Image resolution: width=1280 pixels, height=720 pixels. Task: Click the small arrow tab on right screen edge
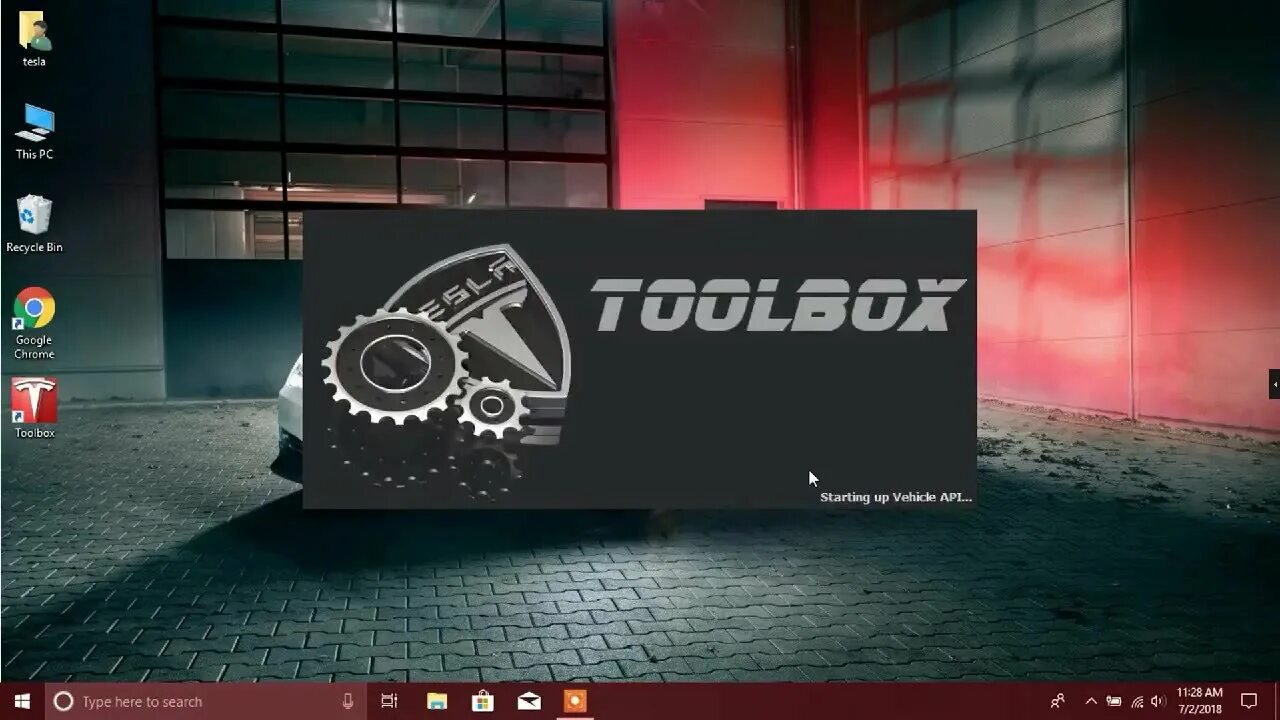pos(1274,383)
